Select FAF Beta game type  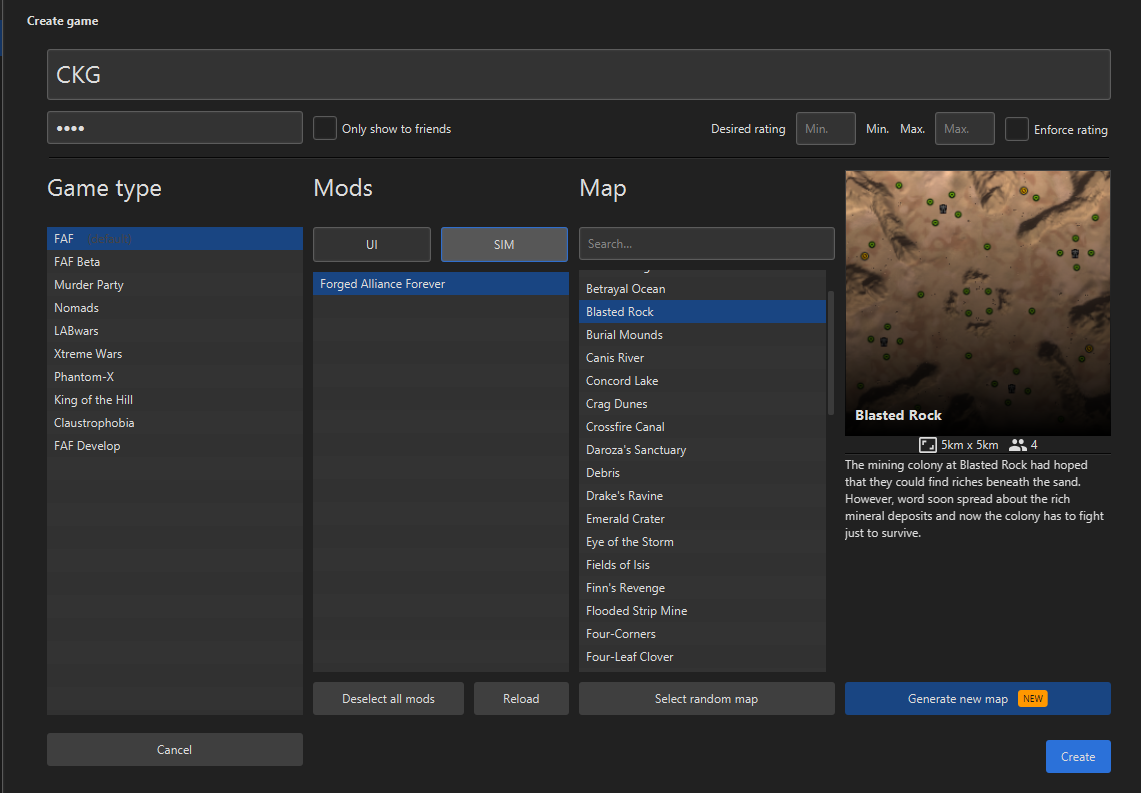175,262
